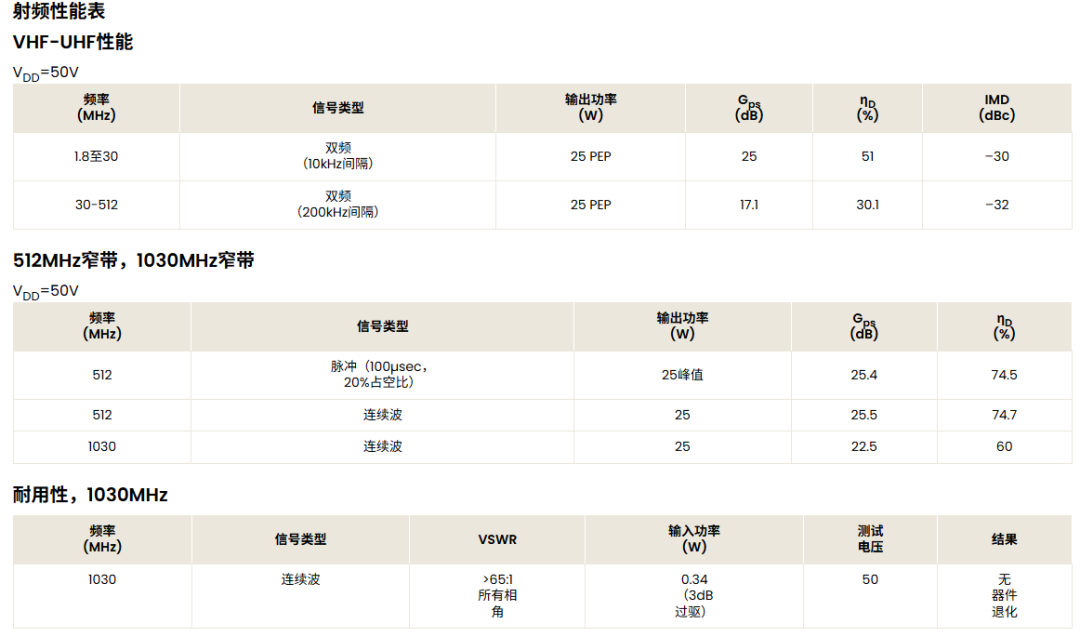Select the 脉冲 (100μsec, 20%占空比) cell
1080x637 pixels.
click(382, 374)
